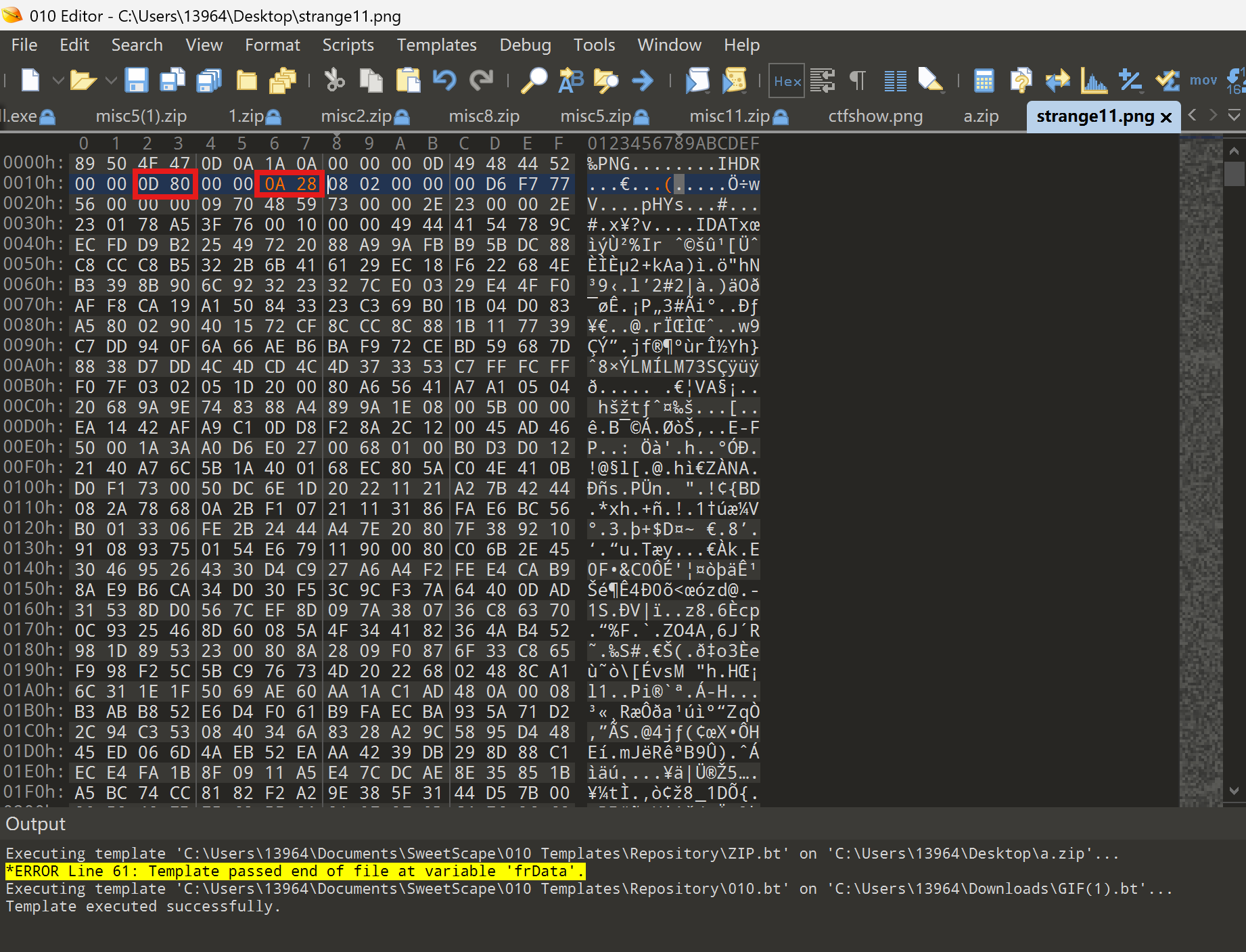Click the Output panel header
1246x952 pixels.
point(36,824)
